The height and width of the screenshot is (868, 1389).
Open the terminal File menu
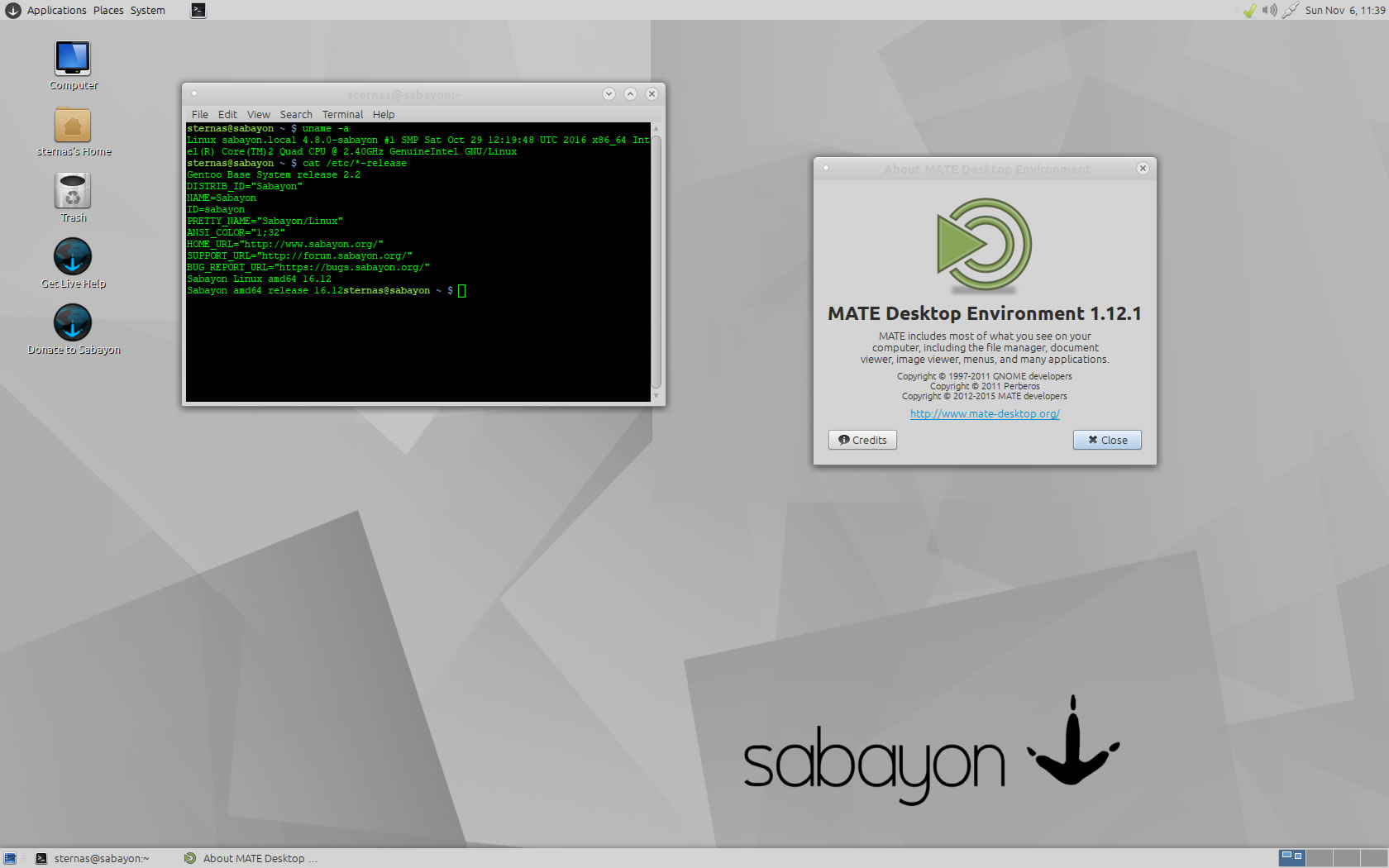pyautogui.click(x=199, y=114)
